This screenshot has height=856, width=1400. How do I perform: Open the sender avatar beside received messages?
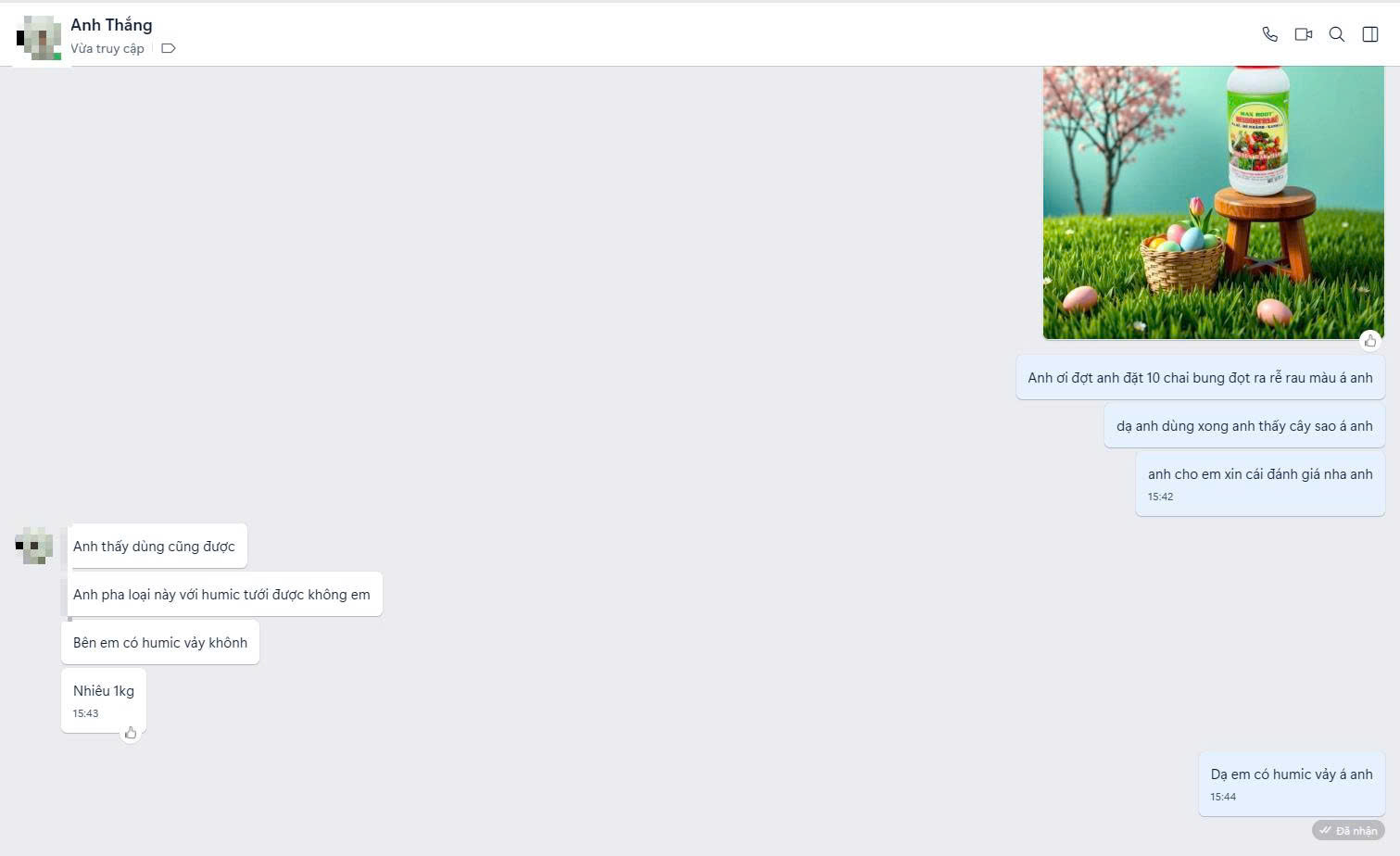(34, 546)
